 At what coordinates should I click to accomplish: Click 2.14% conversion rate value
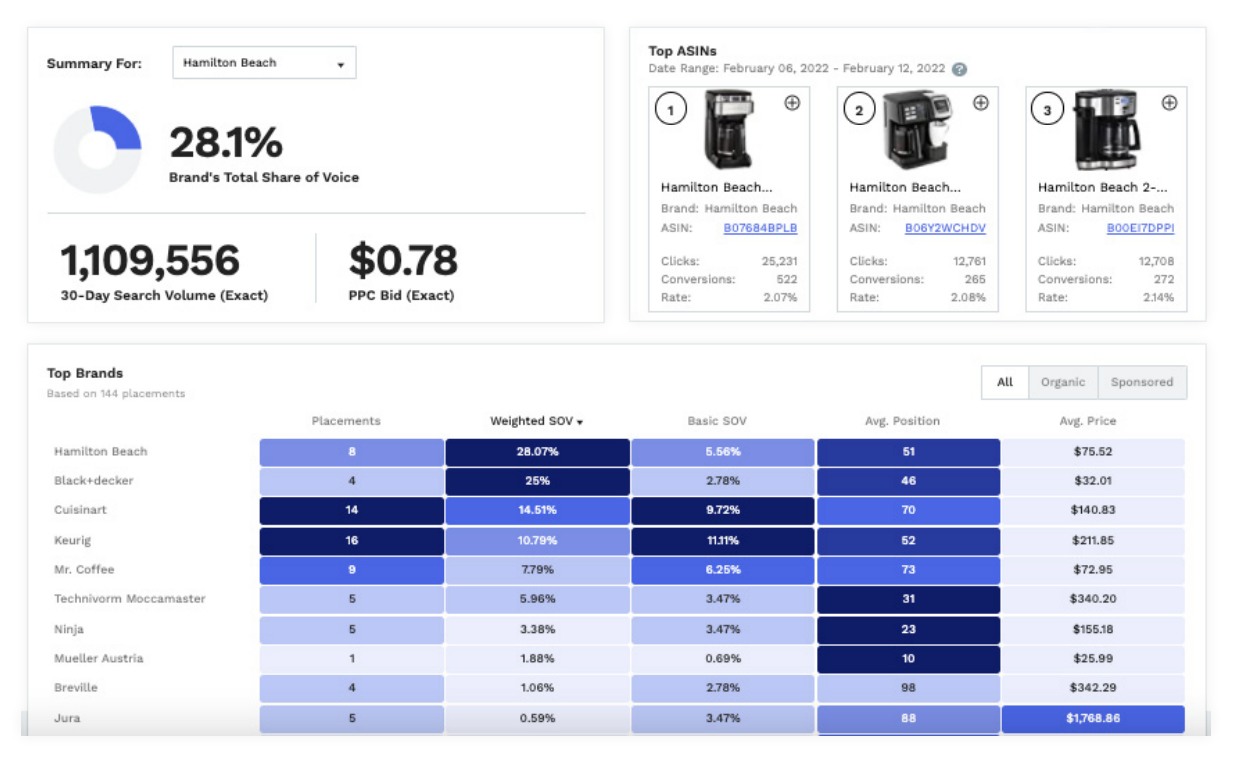[x=1158, y=298]
